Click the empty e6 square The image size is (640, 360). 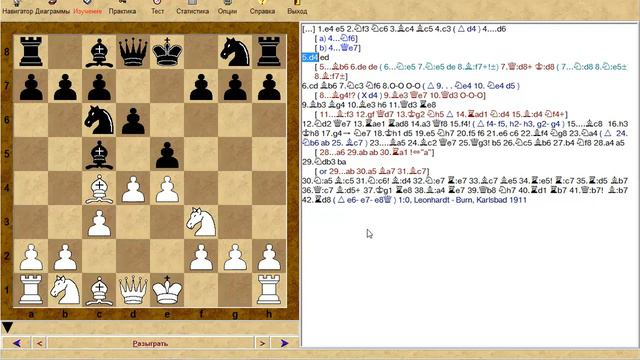[167, 120]
